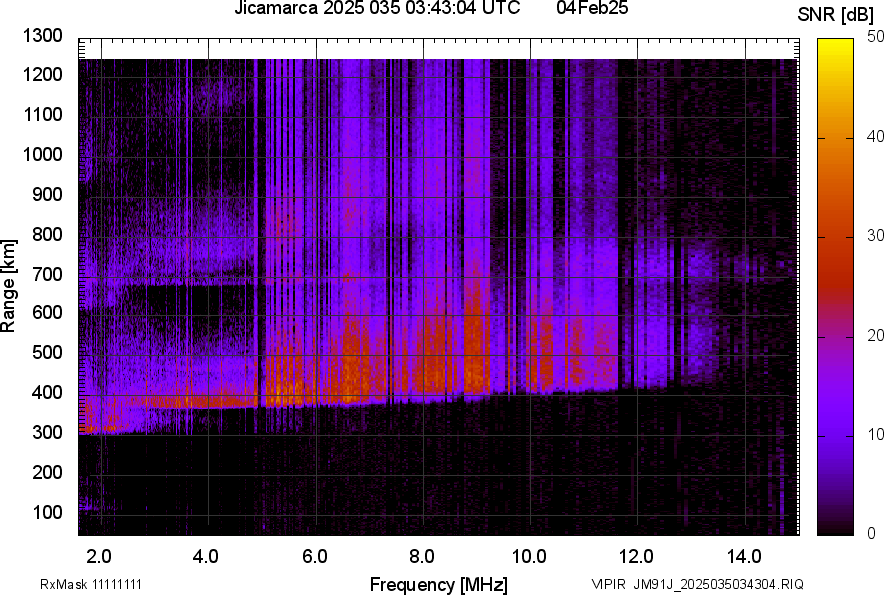Image resolution: width=884 pixels, height=595 pixels.
Task: Click the 30 tick label on the colorbar
Action: coord(876,236)
